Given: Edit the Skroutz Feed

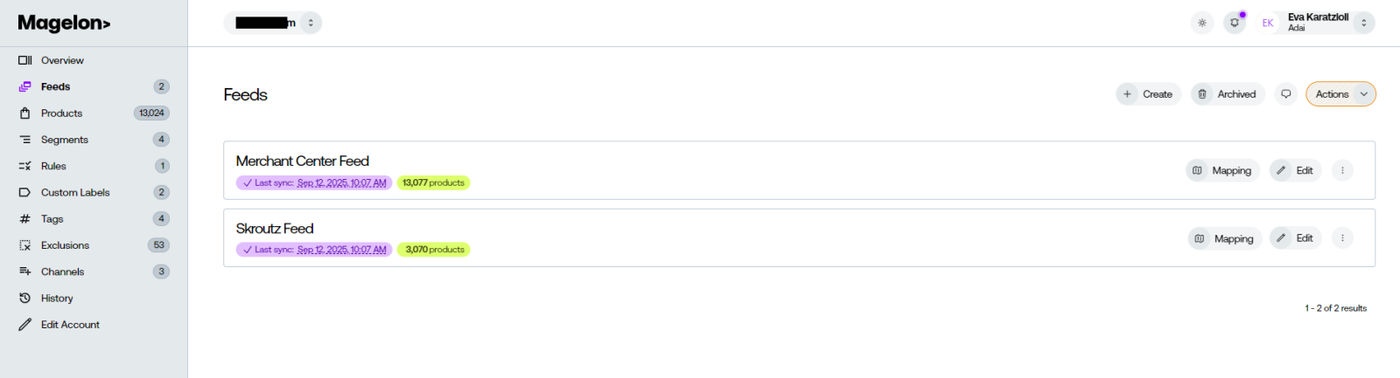Looking at the screenshot, I should [x=1296, y=238].
